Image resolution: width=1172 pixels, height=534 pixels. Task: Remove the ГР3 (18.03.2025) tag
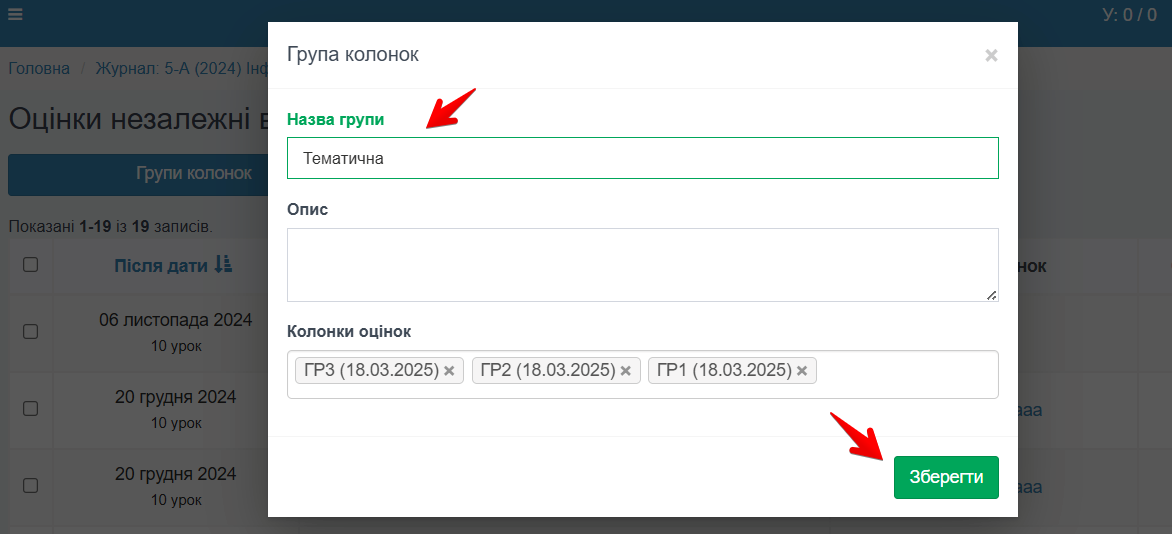click(450, 371)
